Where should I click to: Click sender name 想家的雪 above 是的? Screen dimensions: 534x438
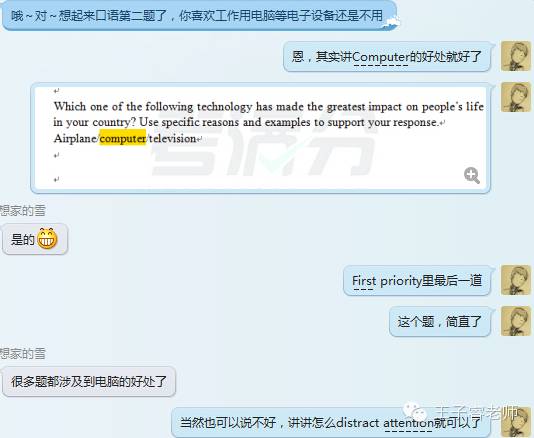22,210
